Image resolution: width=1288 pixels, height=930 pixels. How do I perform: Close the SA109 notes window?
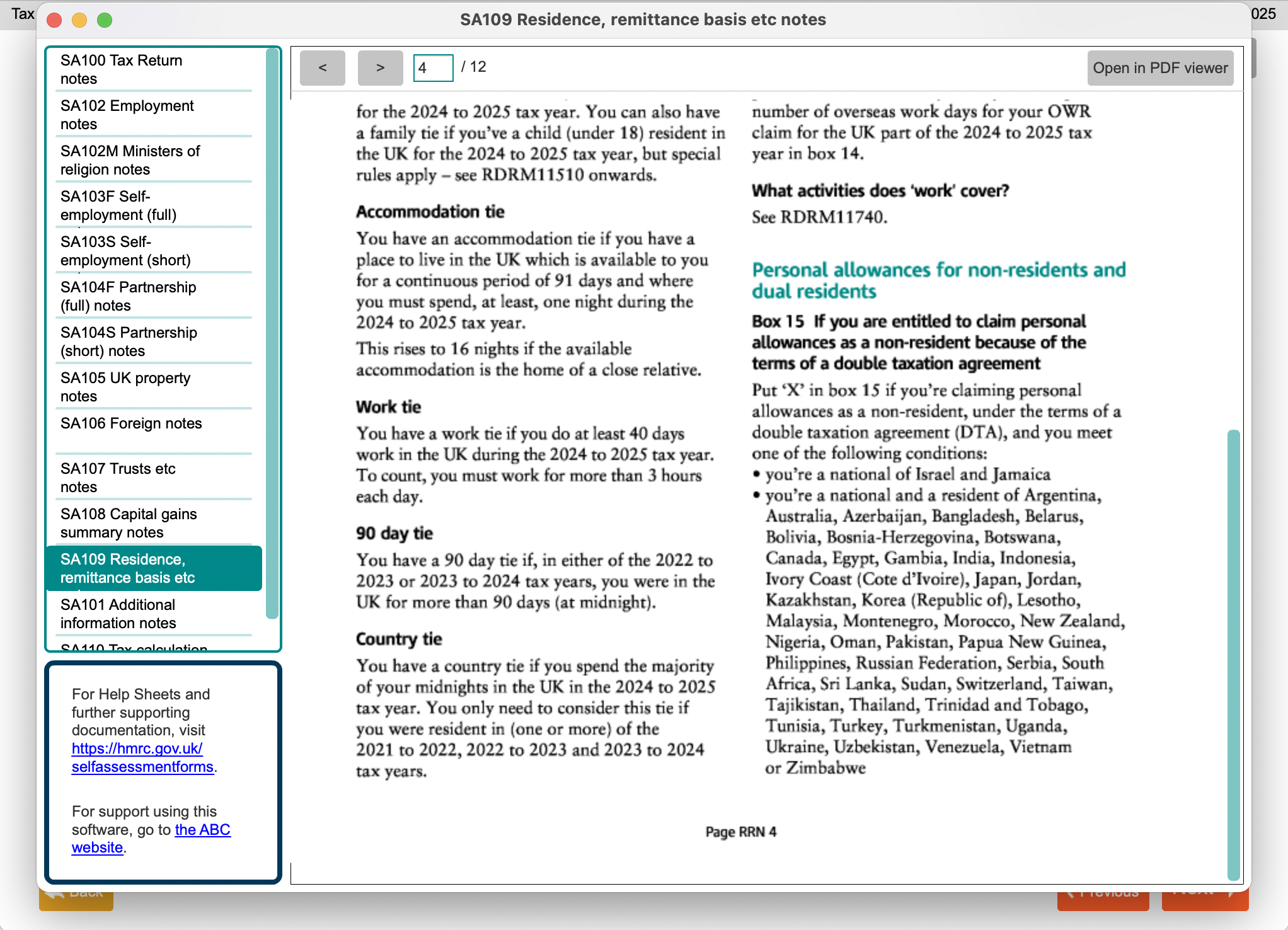click(55, 20)
